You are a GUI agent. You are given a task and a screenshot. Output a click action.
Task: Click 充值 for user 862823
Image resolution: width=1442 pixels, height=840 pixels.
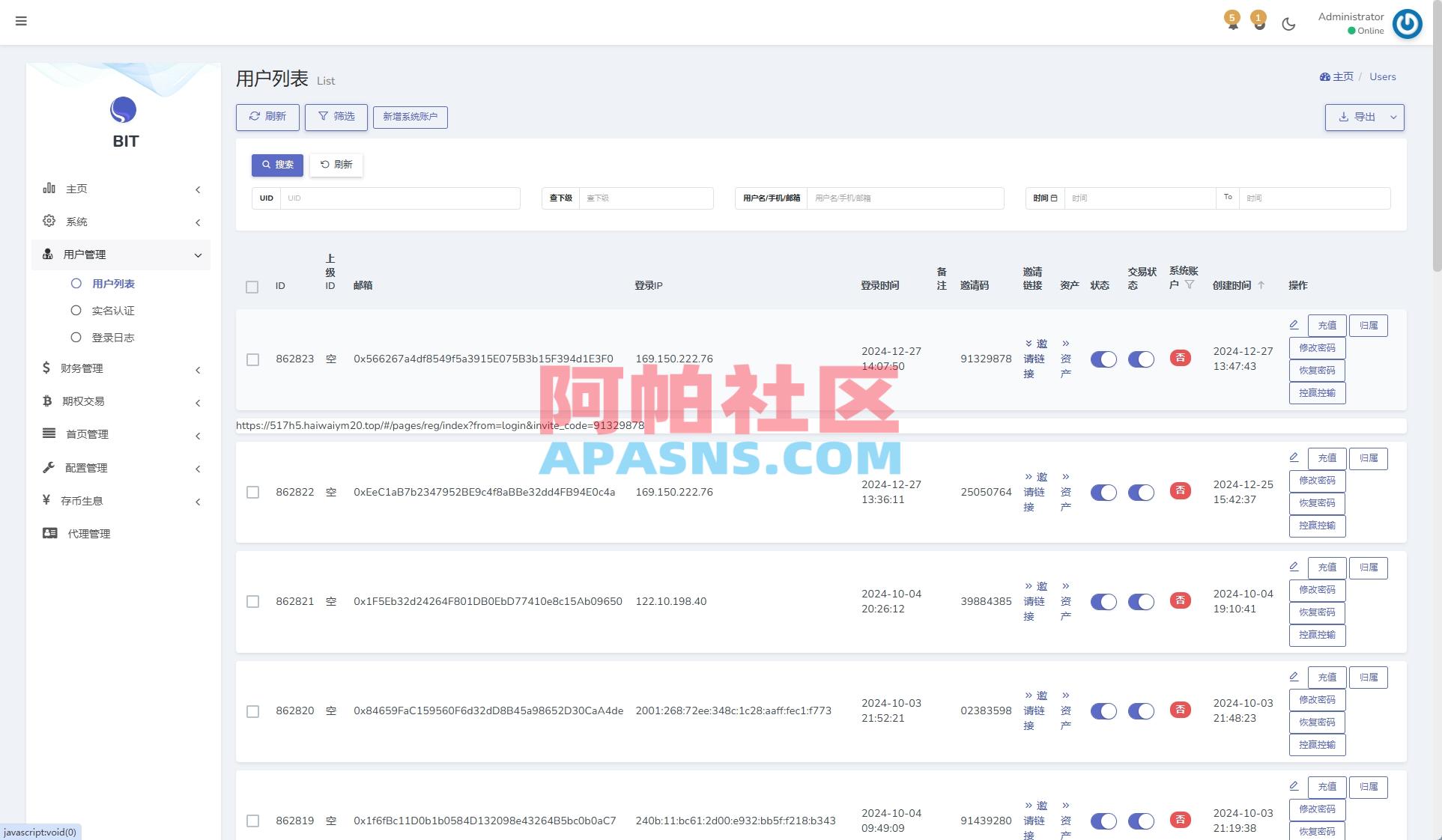(1327, 325)
